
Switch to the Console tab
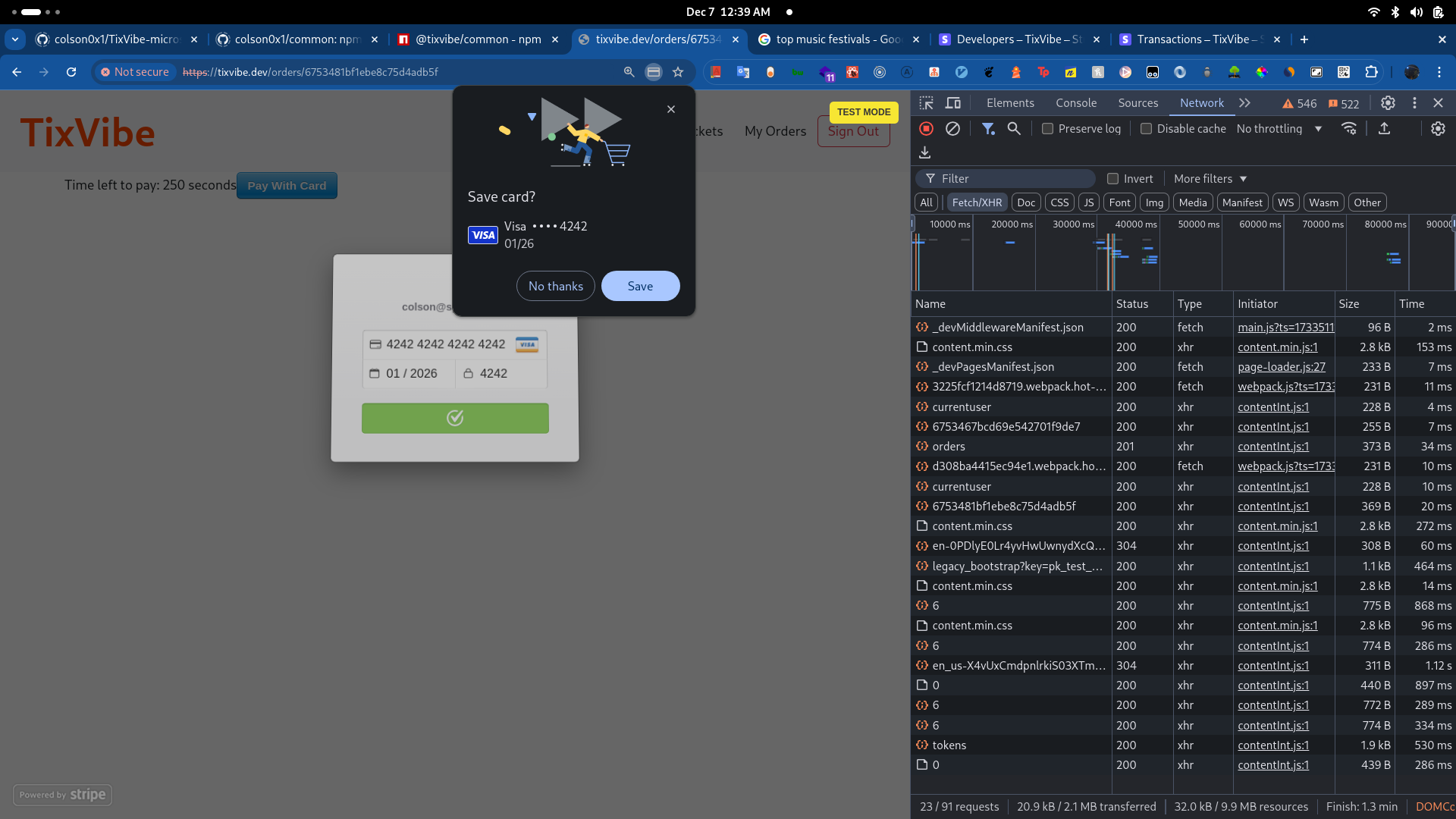(x=1076, y=103)
